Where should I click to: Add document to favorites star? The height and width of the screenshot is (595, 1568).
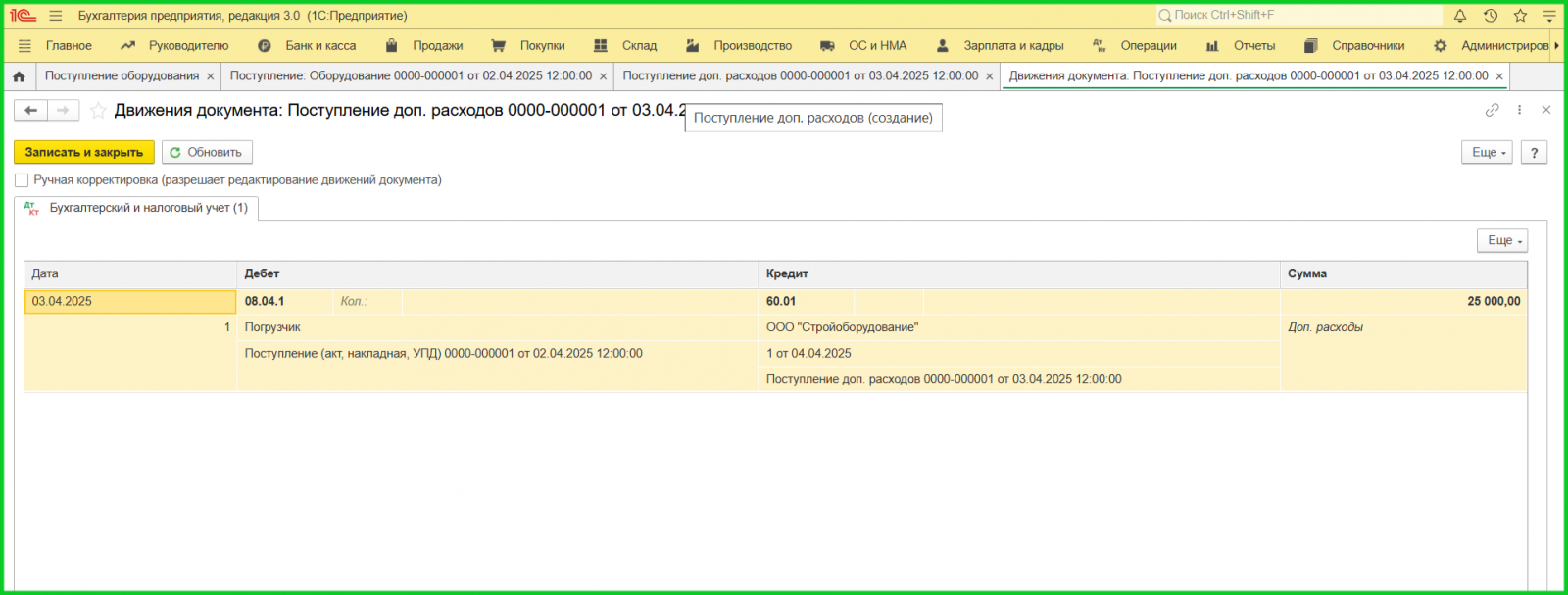click(98, 111)
